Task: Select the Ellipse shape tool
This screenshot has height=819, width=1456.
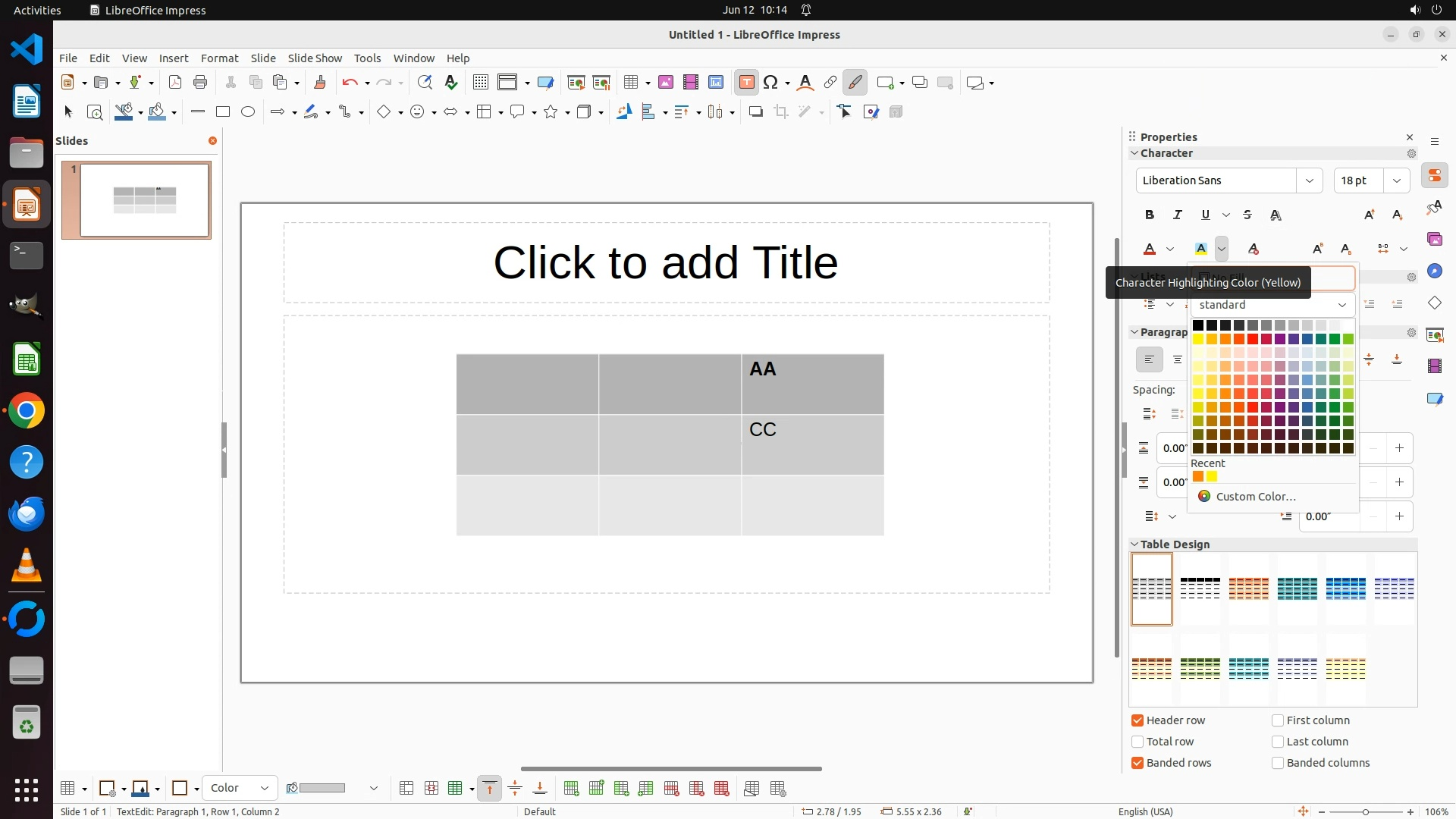Action: 248,112
